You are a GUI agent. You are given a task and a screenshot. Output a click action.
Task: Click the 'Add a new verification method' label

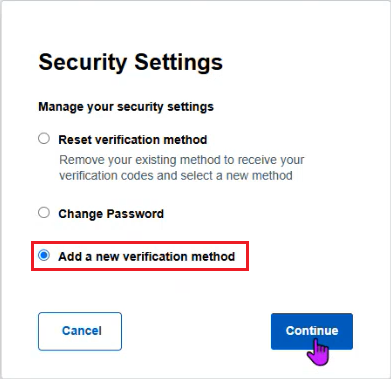pyautogui.click(x=147, y=257)
